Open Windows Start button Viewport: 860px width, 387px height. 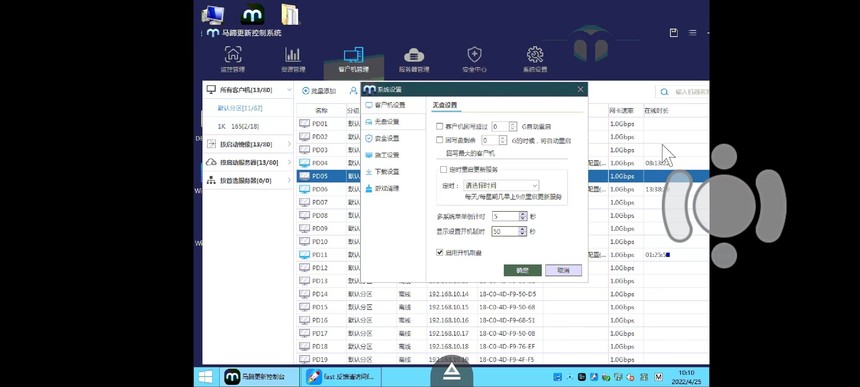206,377
